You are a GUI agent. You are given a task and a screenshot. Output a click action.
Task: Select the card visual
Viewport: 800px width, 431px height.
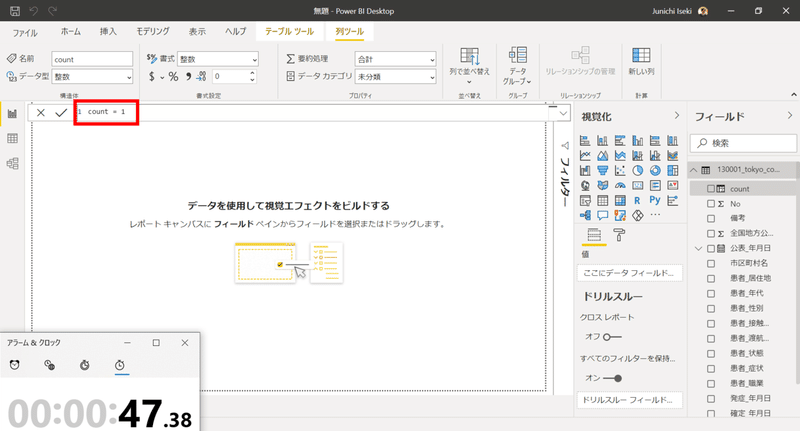637,186
